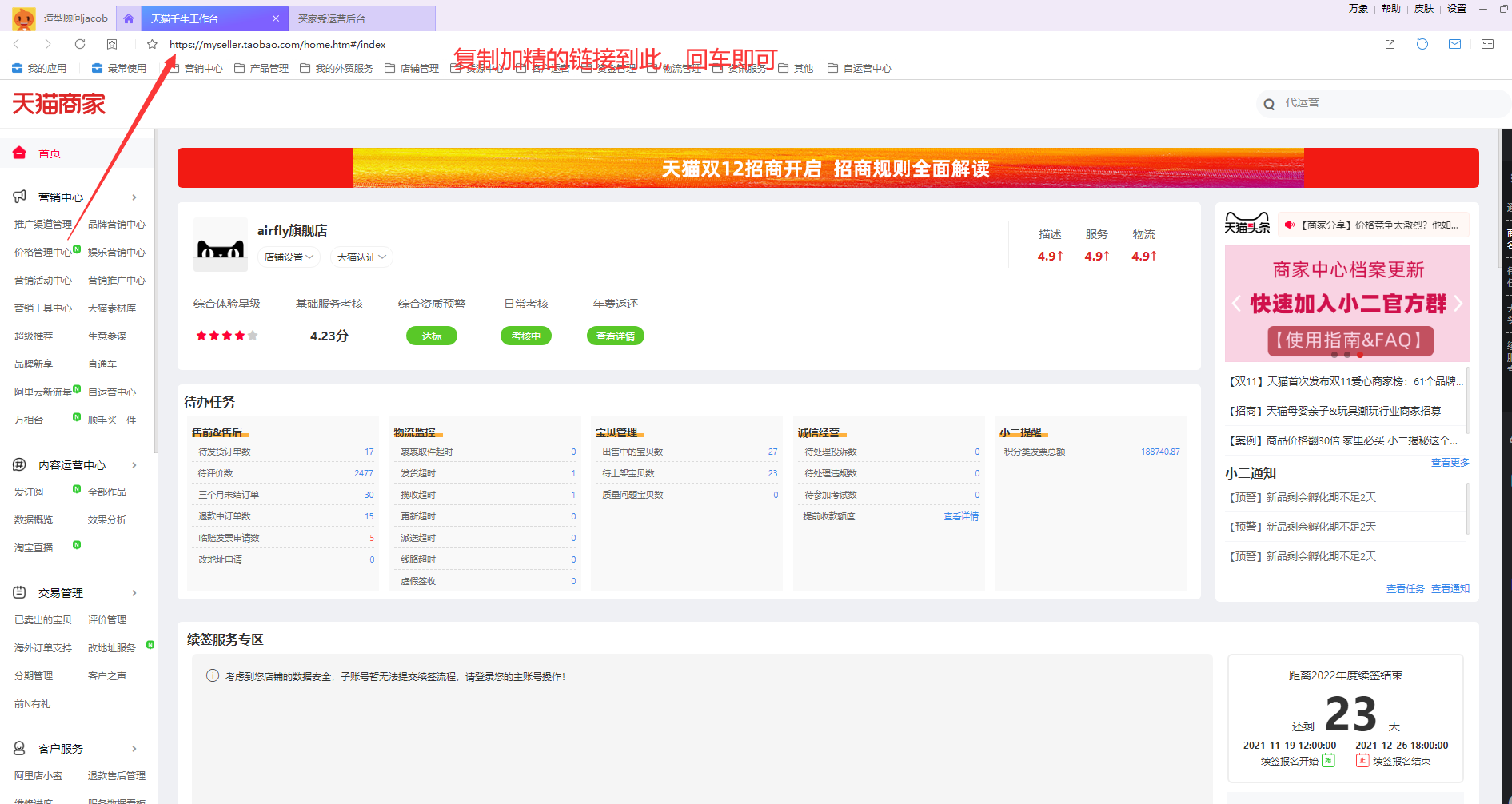Go to next promo slide arrow

coord(1458,303)
